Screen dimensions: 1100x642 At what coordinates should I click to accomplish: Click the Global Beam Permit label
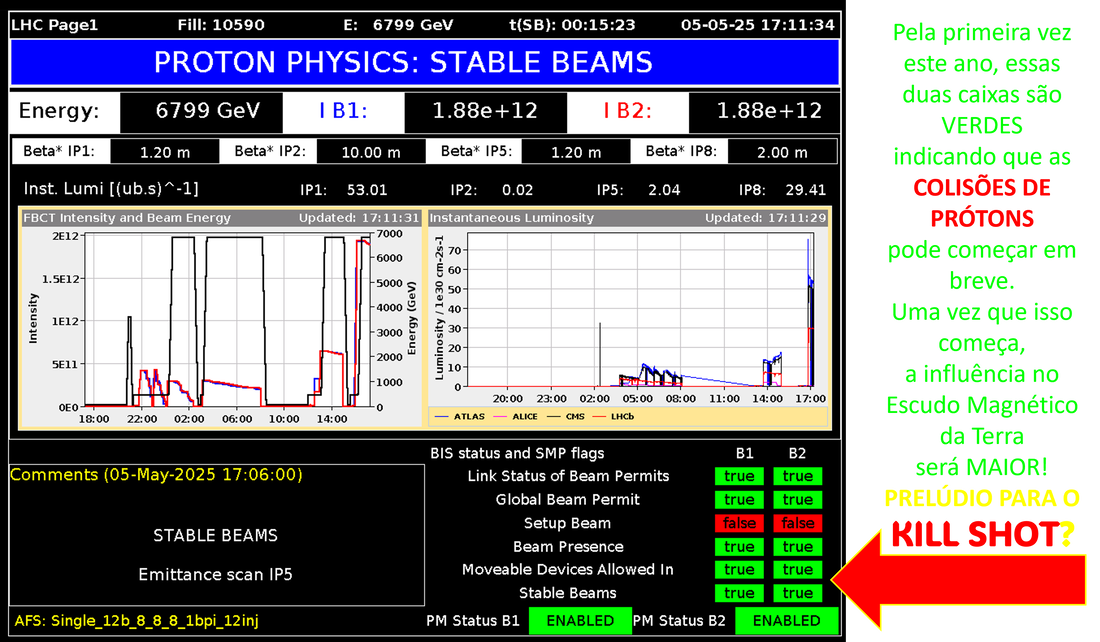click(x=568, y=500)
